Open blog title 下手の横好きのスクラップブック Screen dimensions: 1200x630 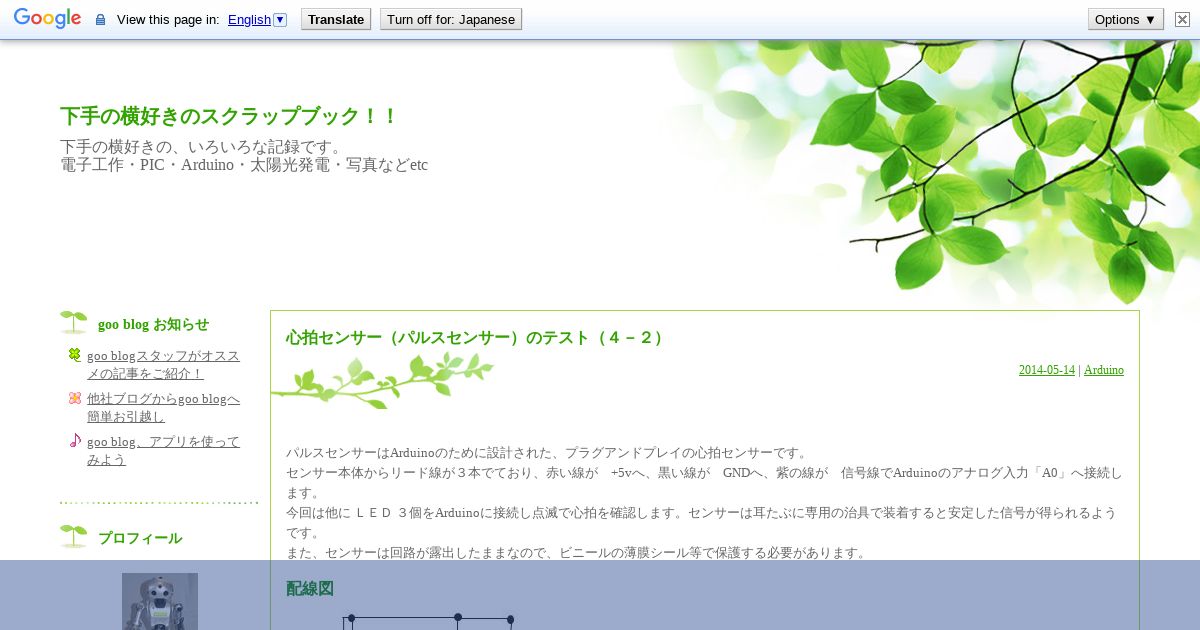click(229, 116)
